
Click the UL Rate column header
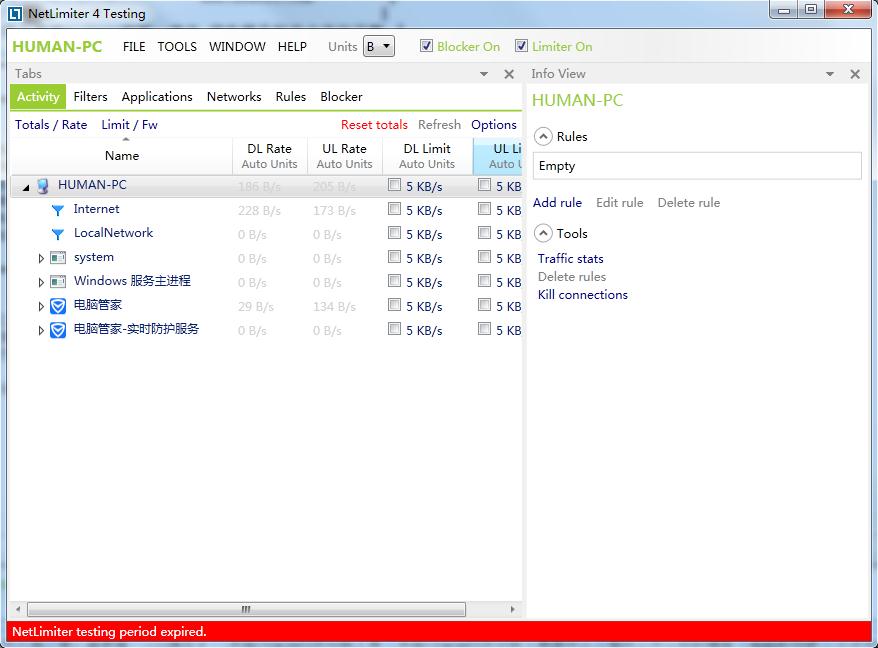point(344,156)
